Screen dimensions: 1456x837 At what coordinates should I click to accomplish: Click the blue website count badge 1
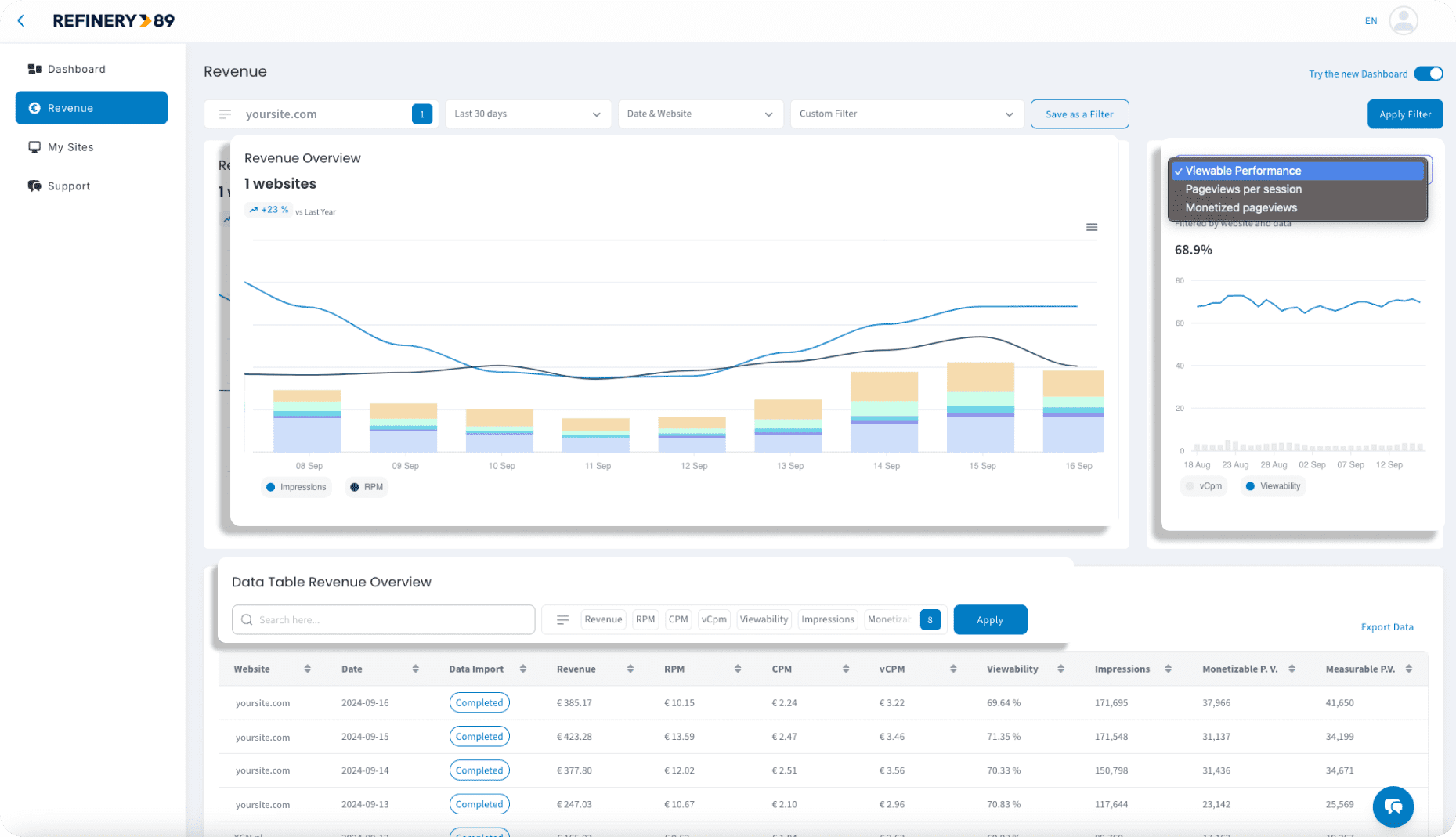coord(422,114)
